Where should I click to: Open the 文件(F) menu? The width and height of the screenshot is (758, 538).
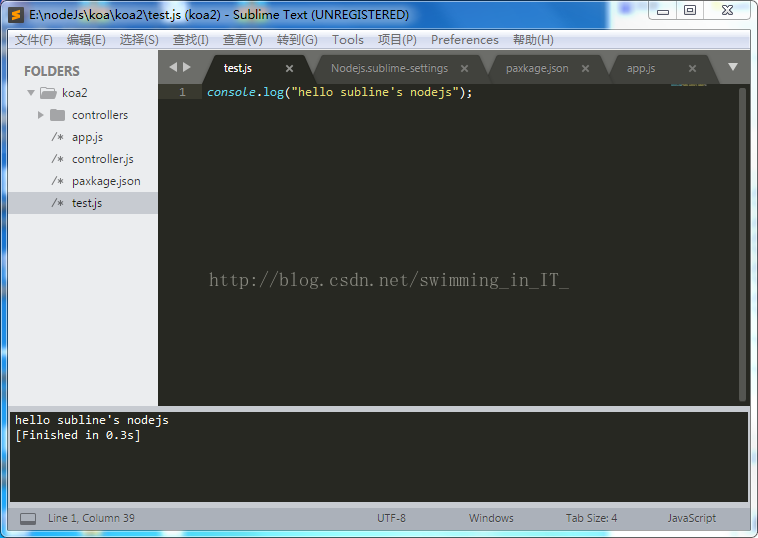tap(33, 40)
